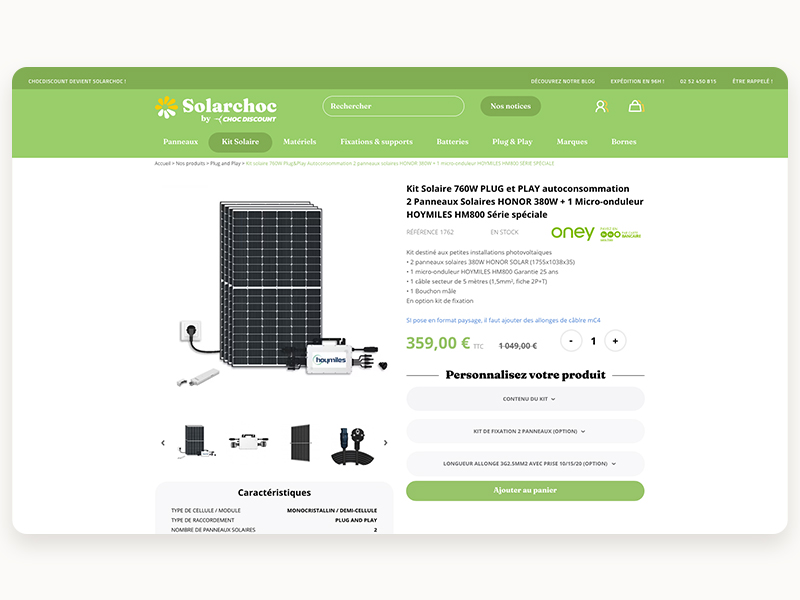Click the Oney payment logo

click(x=596, y=233)
